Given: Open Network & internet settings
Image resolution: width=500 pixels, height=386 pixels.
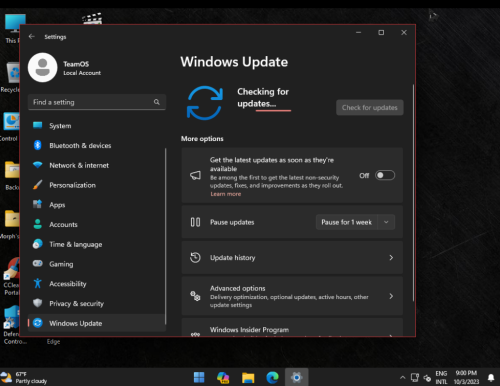Looking at the screenshot, I should point(97,165).
